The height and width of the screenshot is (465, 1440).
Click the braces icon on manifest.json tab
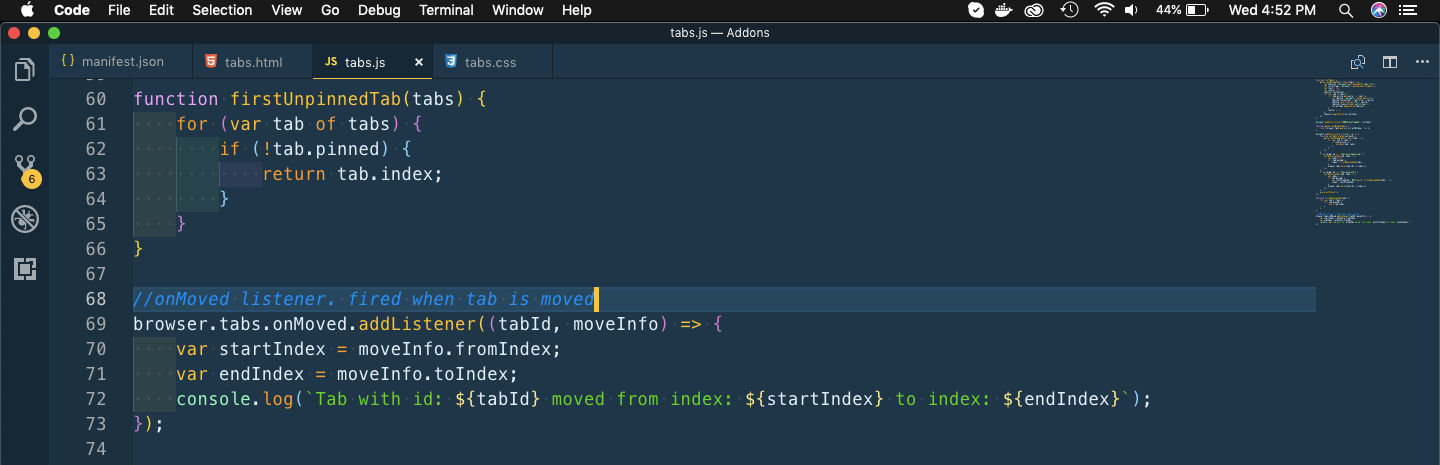tap(68, 62)
